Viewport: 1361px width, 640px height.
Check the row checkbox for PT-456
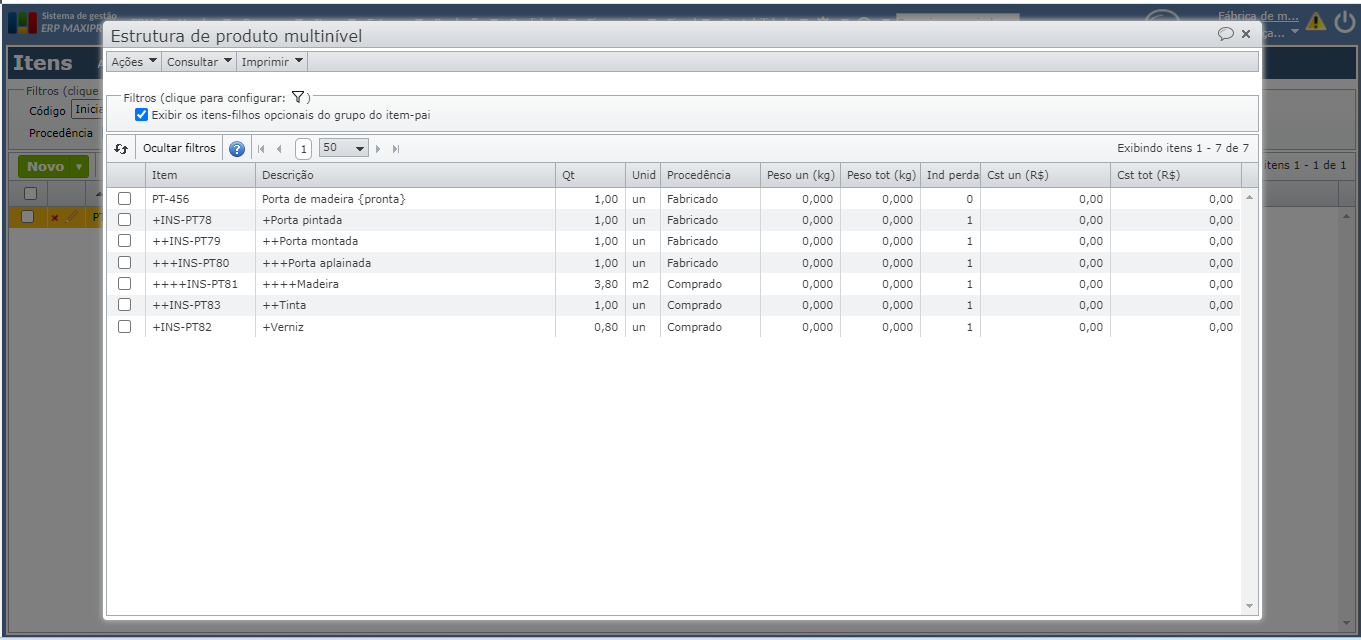125,199
